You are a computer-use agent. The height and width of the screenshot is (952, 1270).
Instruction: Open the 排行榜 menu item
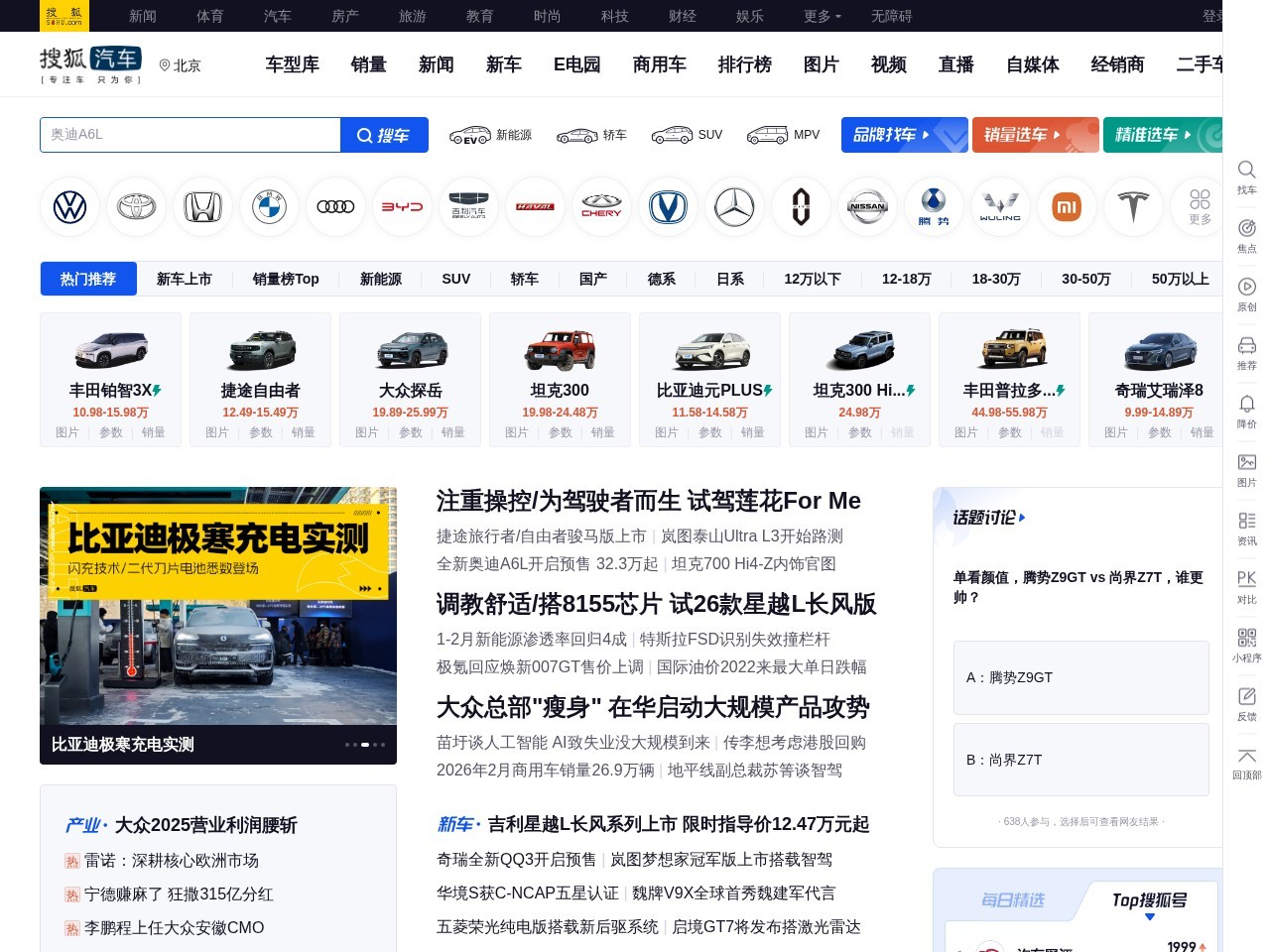[x=745, y=64]
